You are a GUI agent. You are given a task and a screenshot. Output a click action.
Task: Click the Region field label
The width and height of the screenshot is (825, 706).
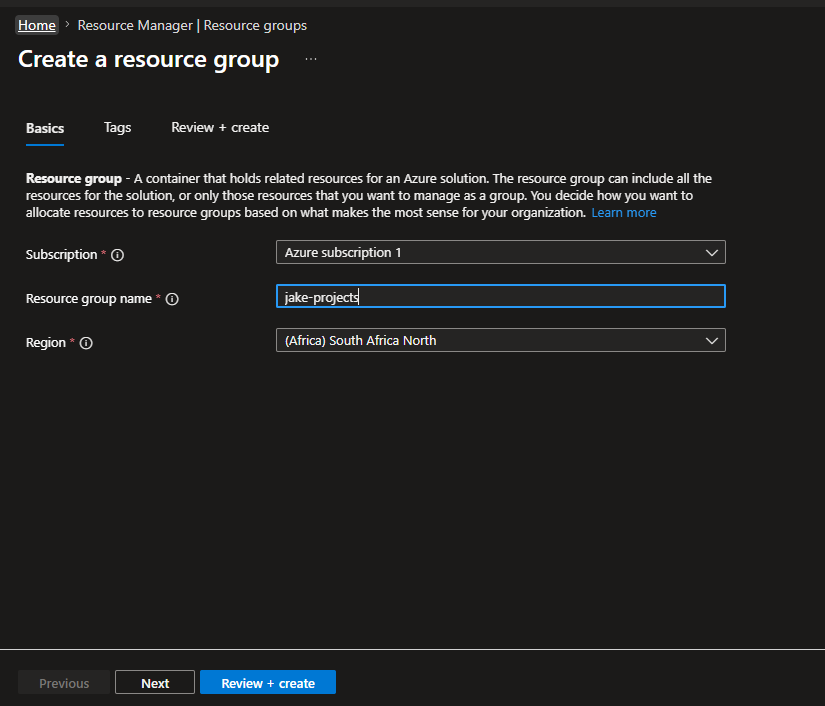click(x=46, y=342)
